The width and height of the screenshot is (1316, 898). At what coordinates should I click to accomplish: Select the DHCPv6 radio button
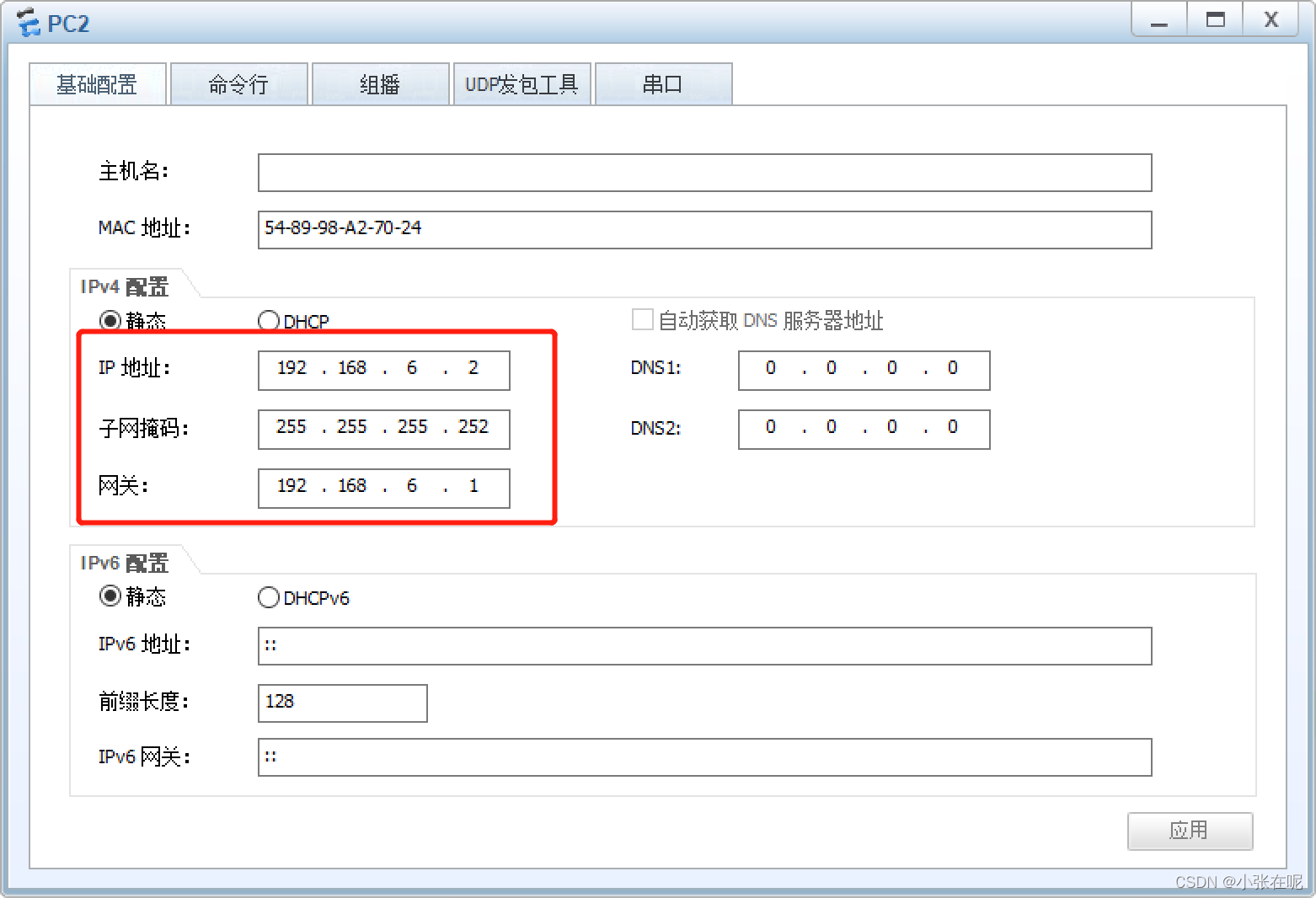tap(269, 597)
